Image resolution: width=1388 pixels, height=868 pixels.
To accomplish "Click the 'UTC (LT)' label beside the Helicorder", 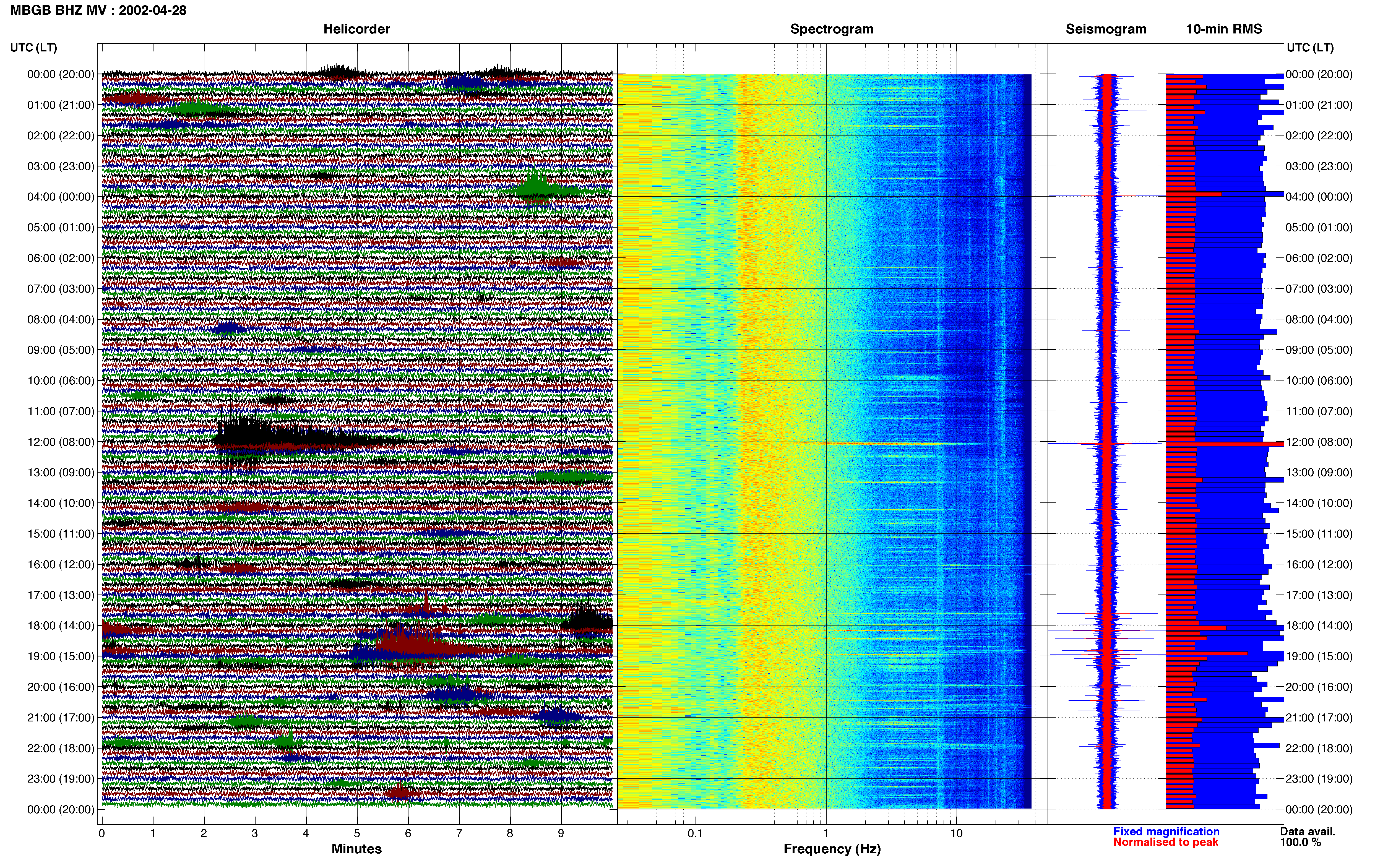I will [34, 48].
